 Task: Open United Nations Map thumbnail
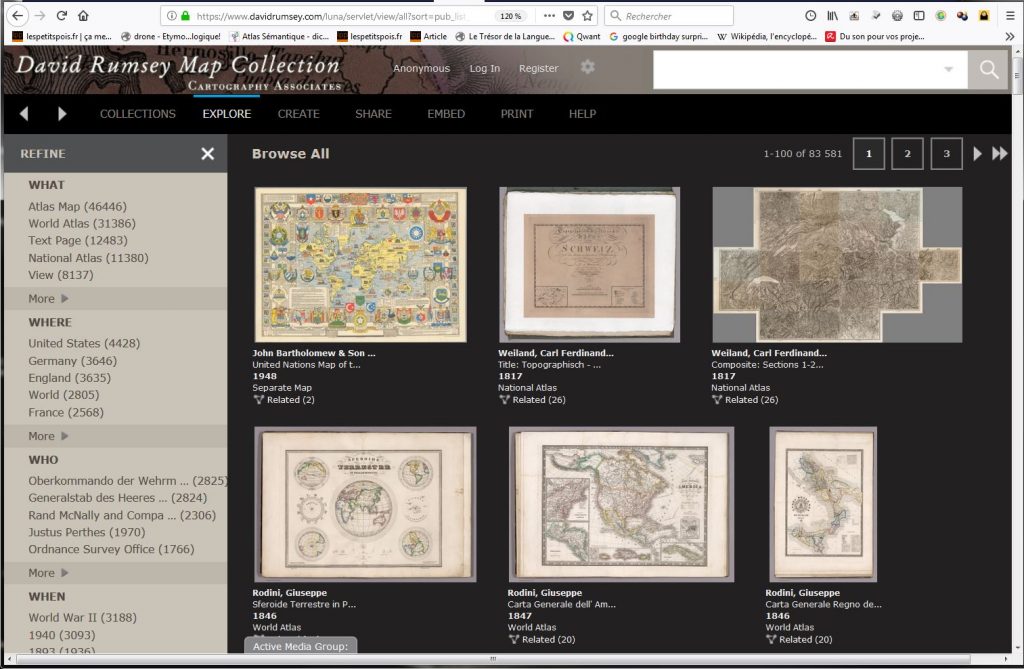pyautogui.click(x=360, y=264)
